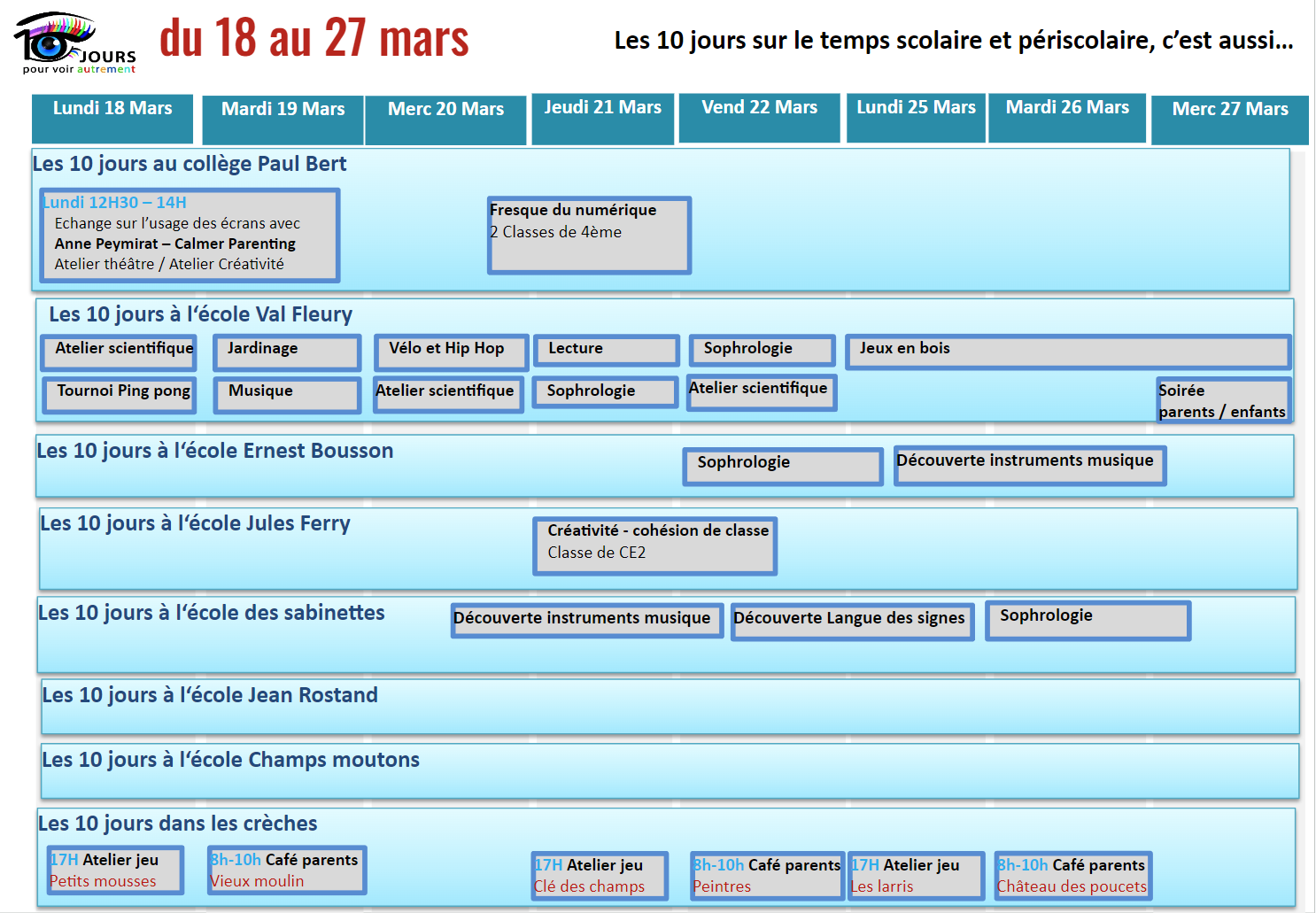The image size is (1316, 913).
Task: Open the Atelier jeu Petits mousses box
Action: 115,870
